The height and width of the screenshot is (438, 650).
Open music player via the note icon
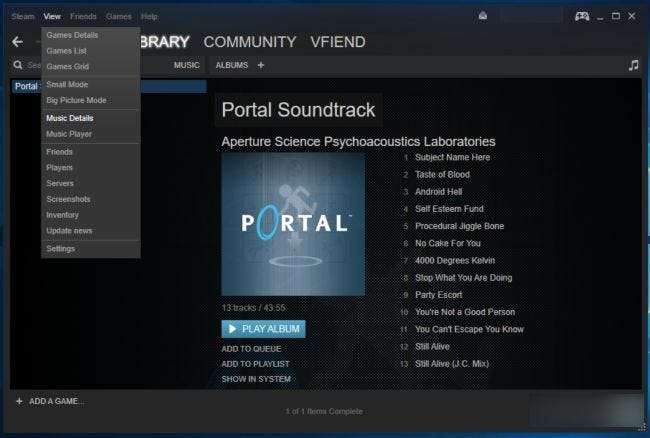click(633, 65)
